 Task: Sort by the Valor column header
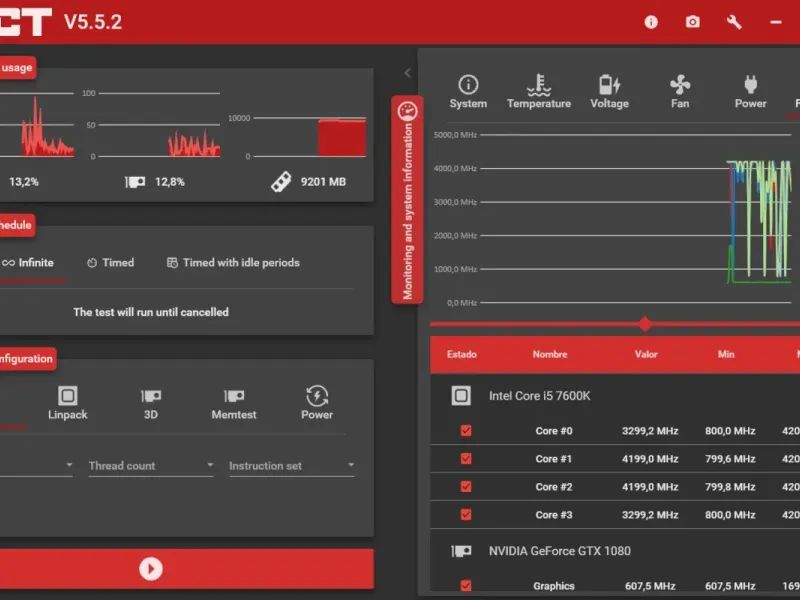(646, 354)
